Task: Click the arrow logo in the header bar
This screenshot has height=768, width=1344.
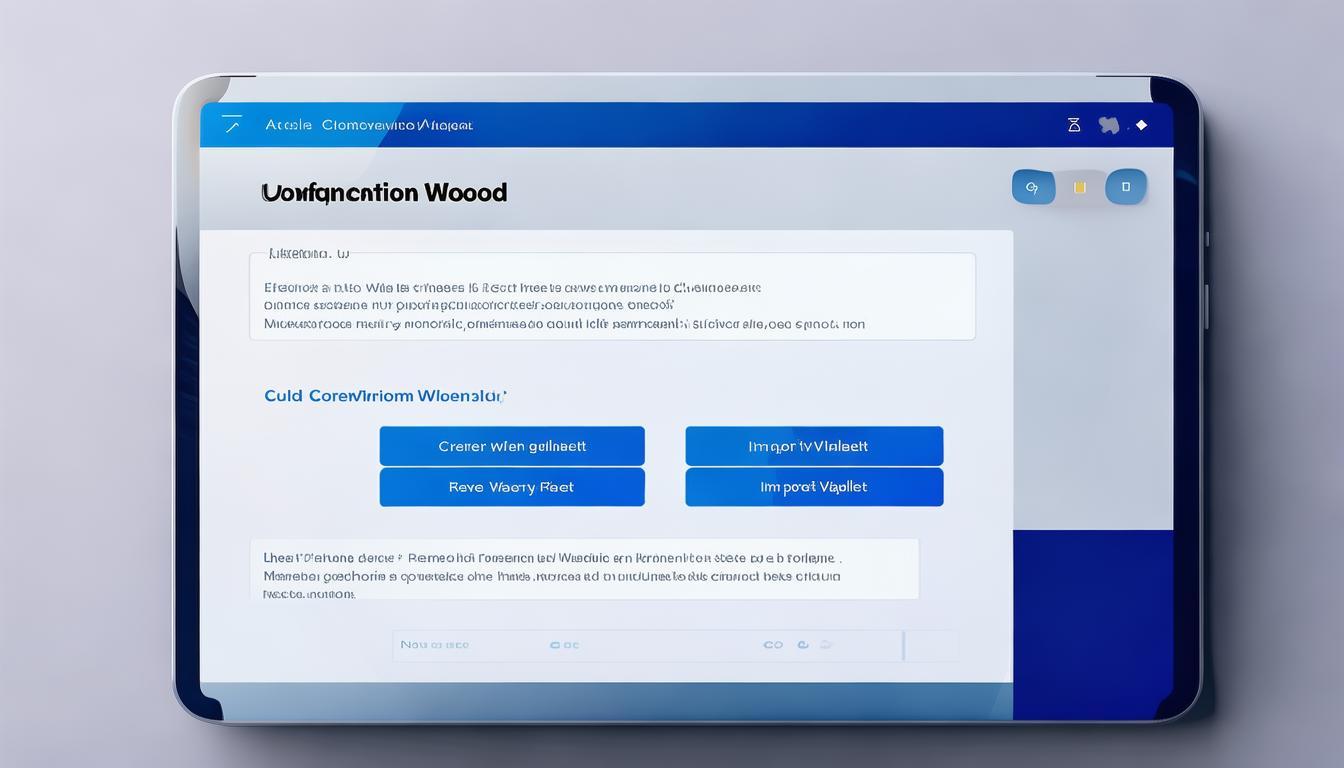Action: [x=232, y=124]
